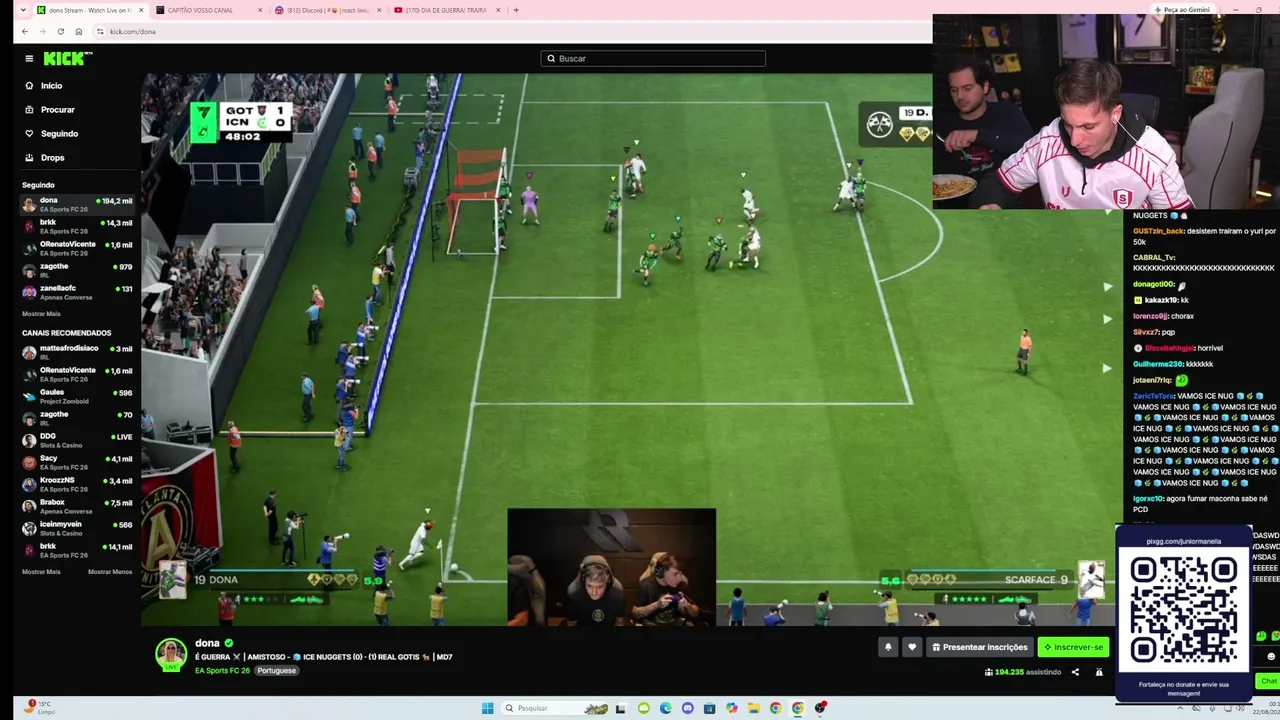
Task: Toggle the notification bell for dona
Action: click(x=887, y=647)
